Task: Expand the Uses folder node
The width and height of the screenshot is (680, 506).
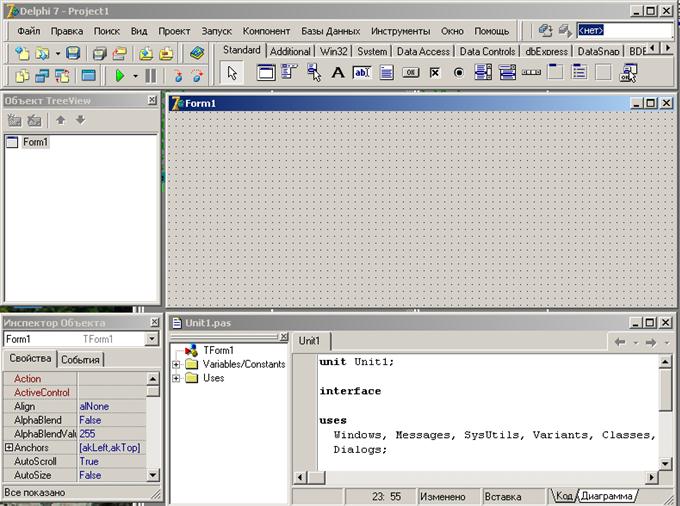Action: 176,378
